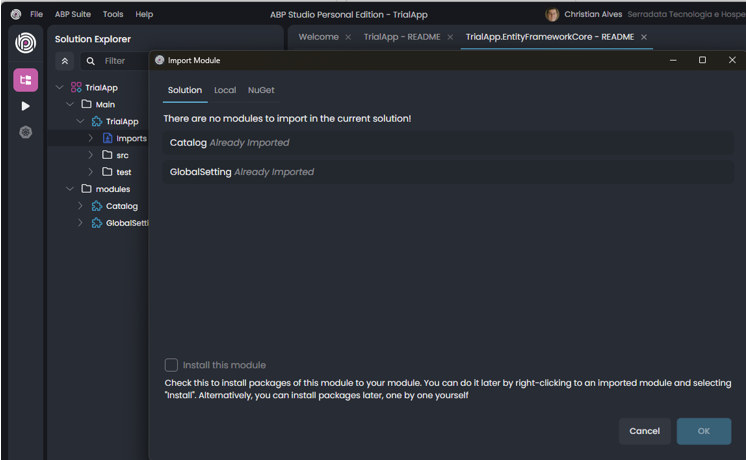Image resolution: width=746 pixels, height=460 pixels.
Task: Click the Christian Alves profile avatar
Action: coord(552,15)
